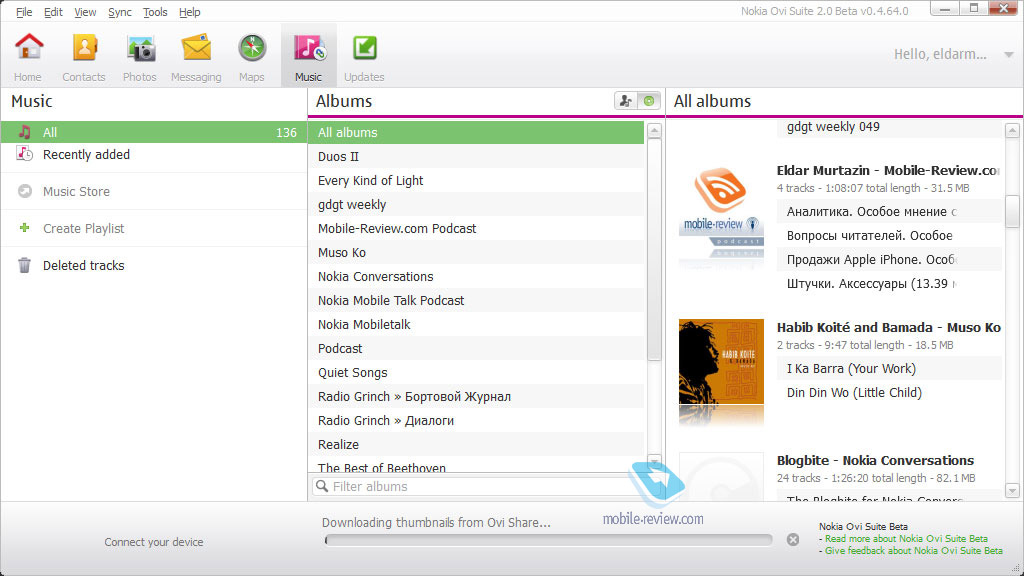
Task: Select the 'Nokia Mobiletalk' album
Action: click(476, 325)
